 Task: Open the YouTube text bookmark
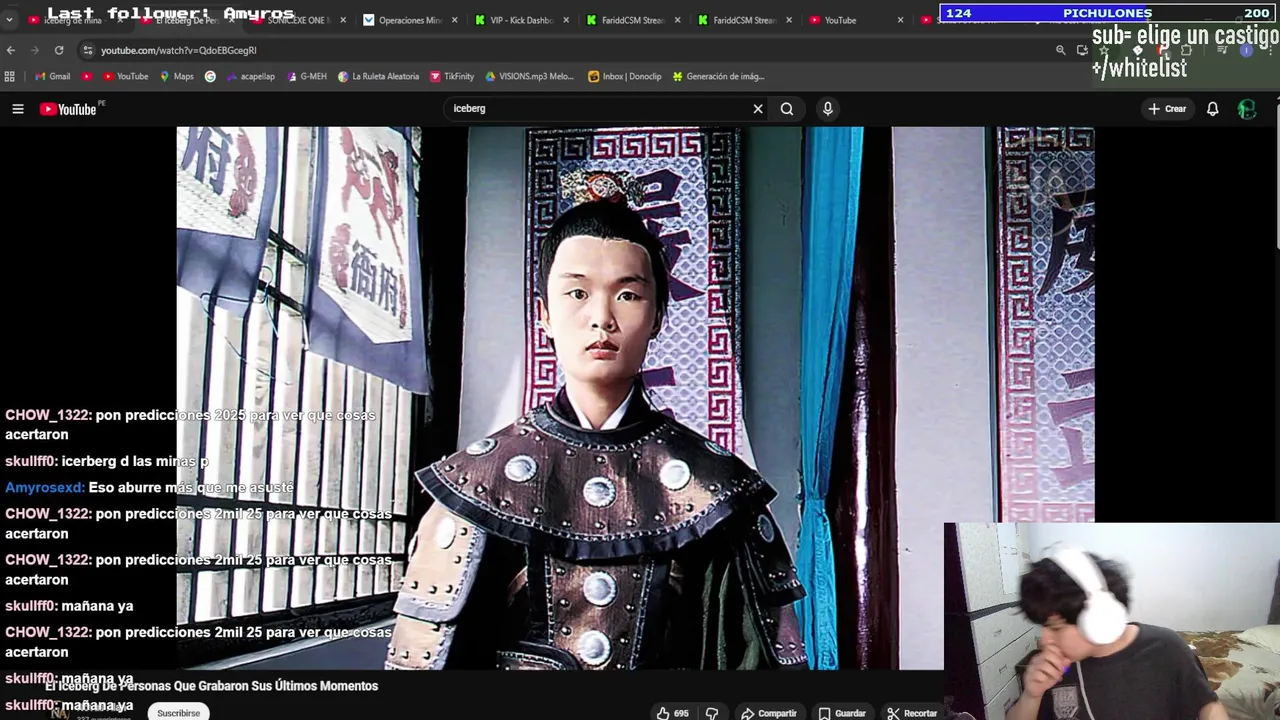coord(126,76)
